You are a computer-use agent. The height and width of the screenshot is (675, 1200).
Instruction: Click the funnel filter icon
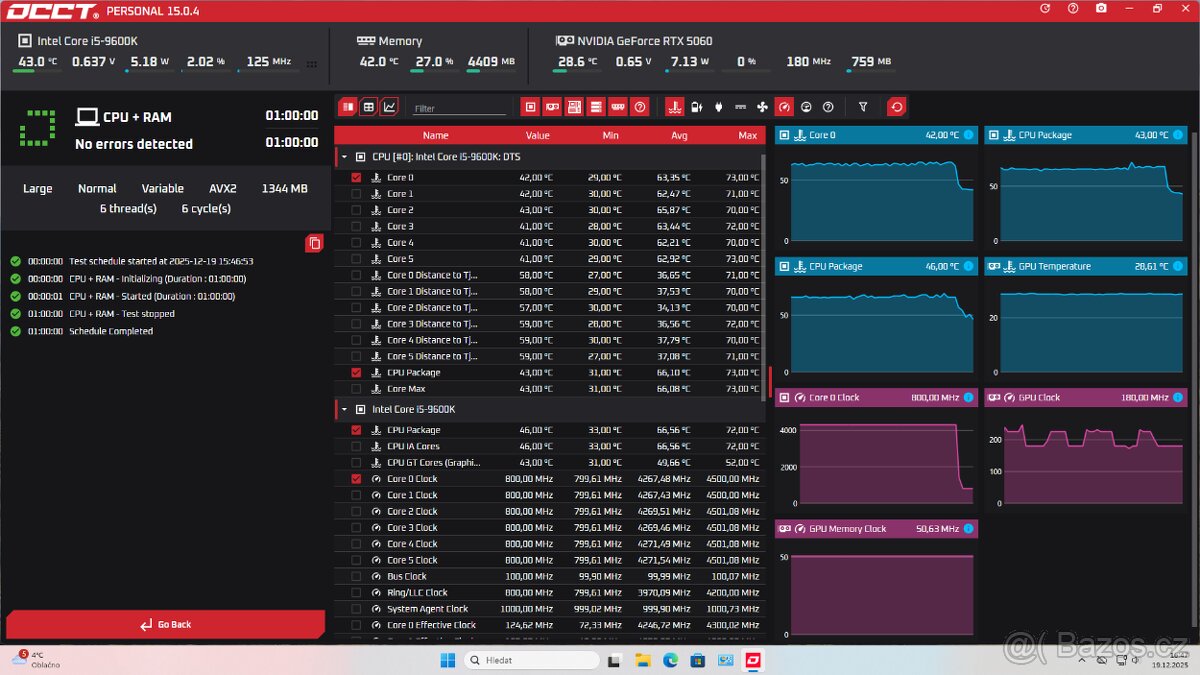pyautogui.click(x=863, y=107)
